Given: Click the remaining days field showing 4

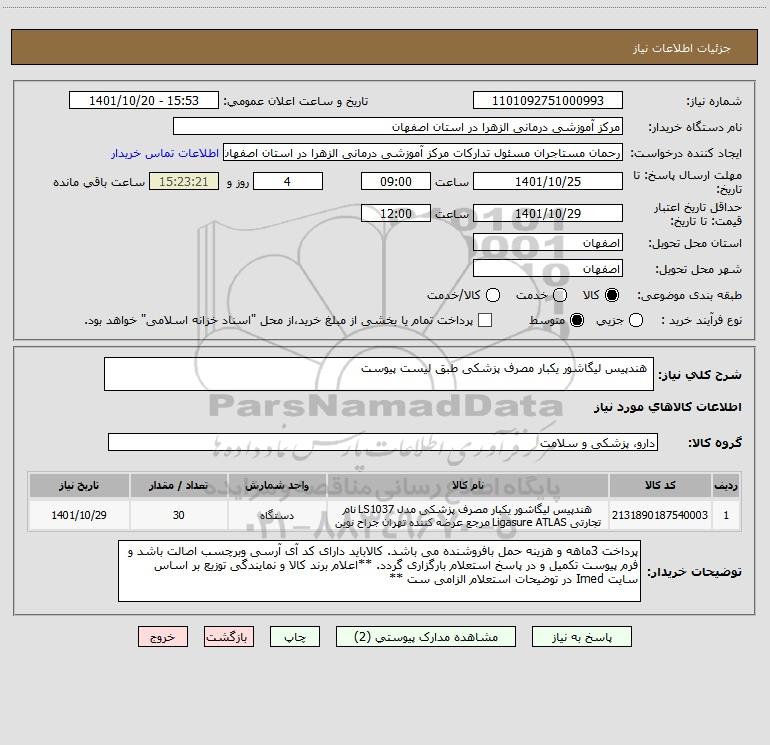Looking at the screenshot, I should point(288,181).
